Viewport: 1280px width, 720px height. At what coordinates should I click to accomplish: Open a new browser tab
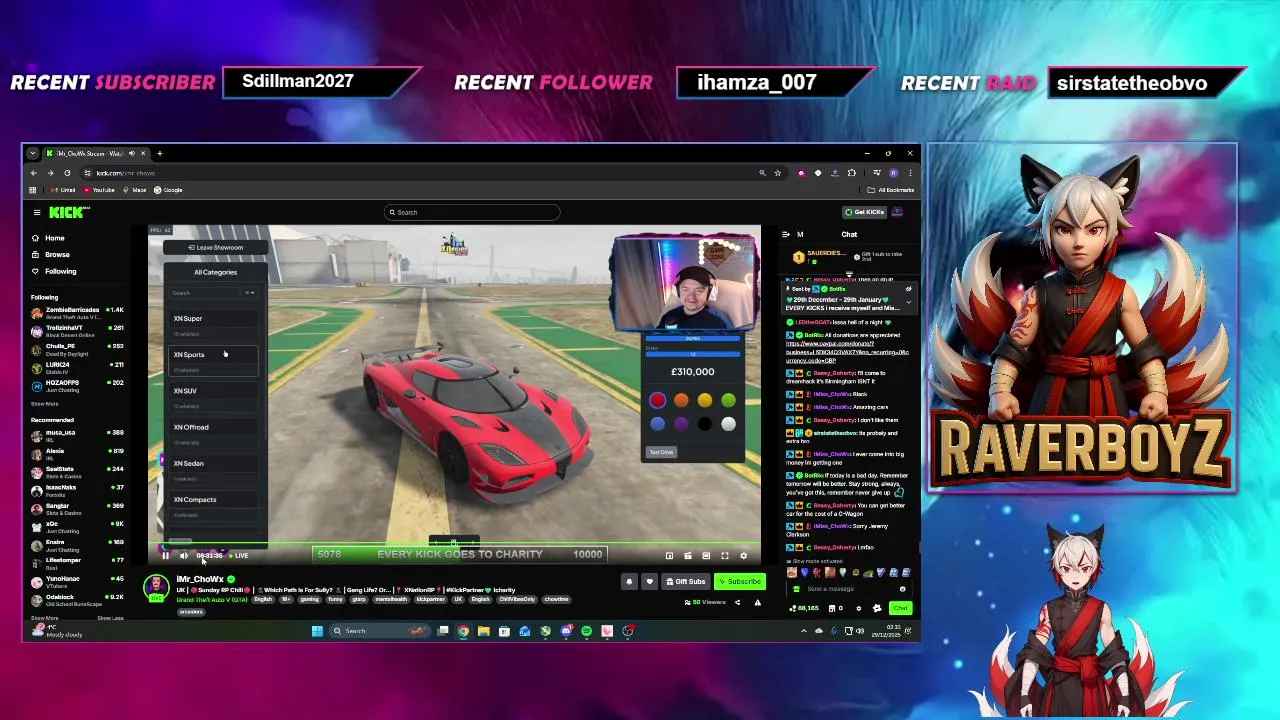[159, 153]
